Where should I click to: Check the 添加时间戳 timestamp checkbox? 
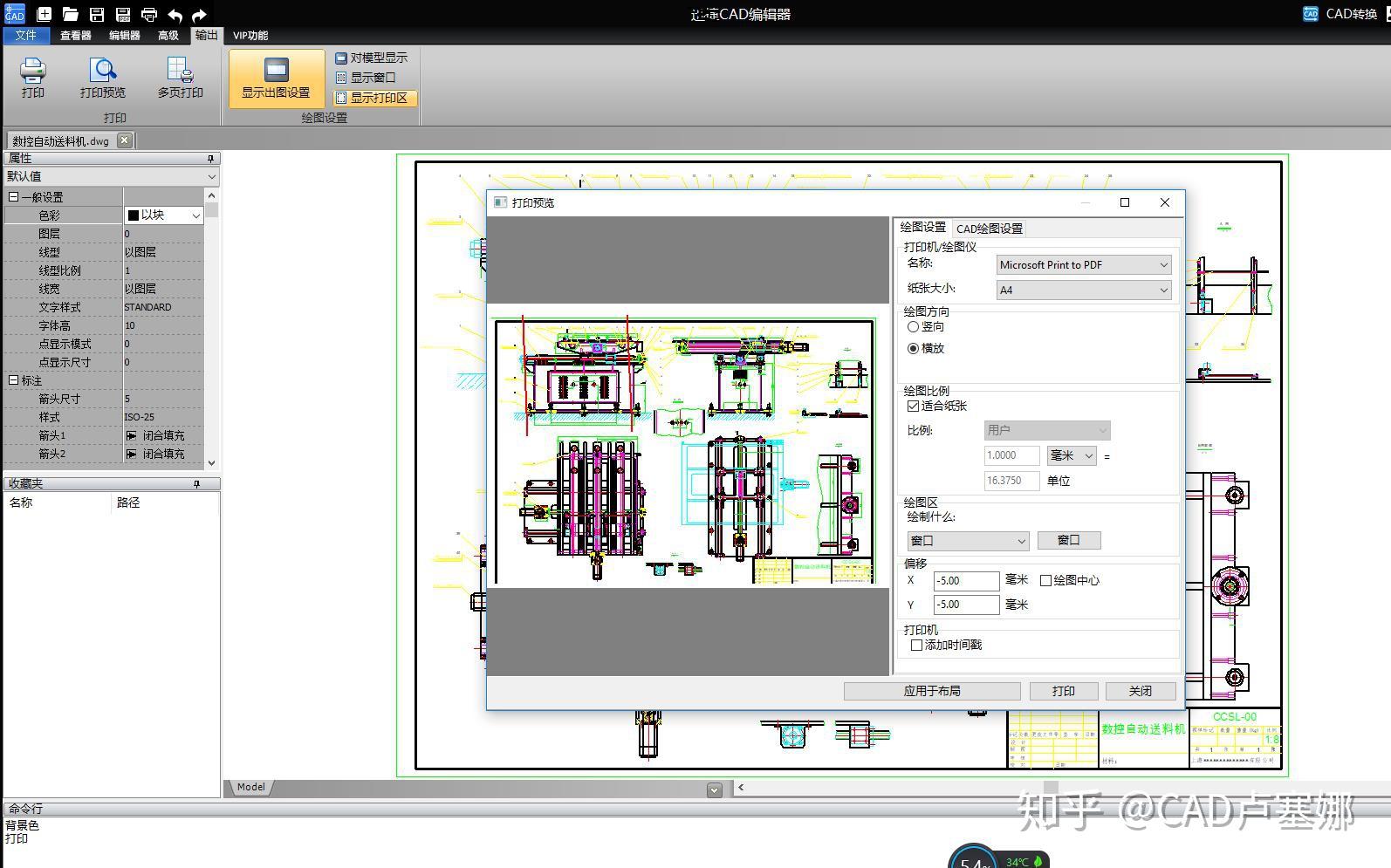[916, 646]
